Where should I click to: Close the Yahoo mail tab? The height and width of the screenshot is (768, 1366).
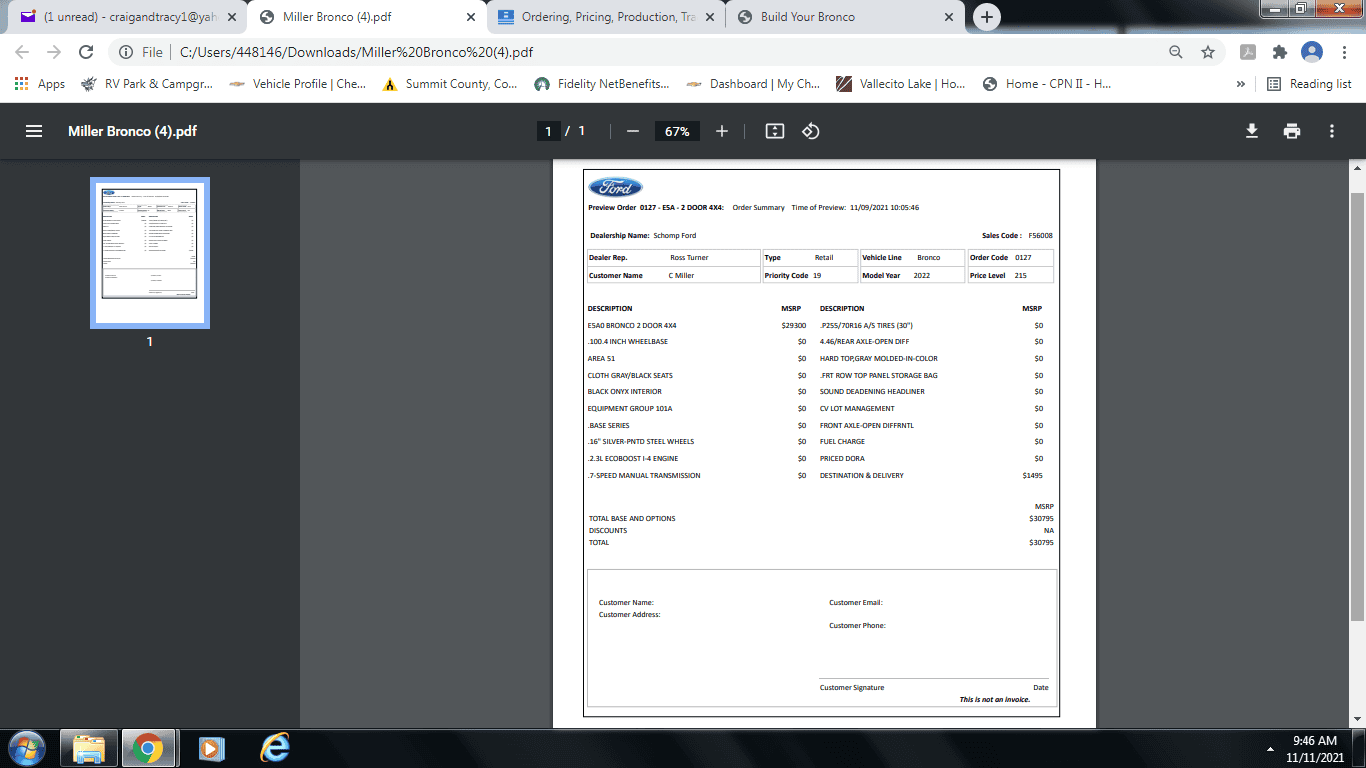click(231, 17)
